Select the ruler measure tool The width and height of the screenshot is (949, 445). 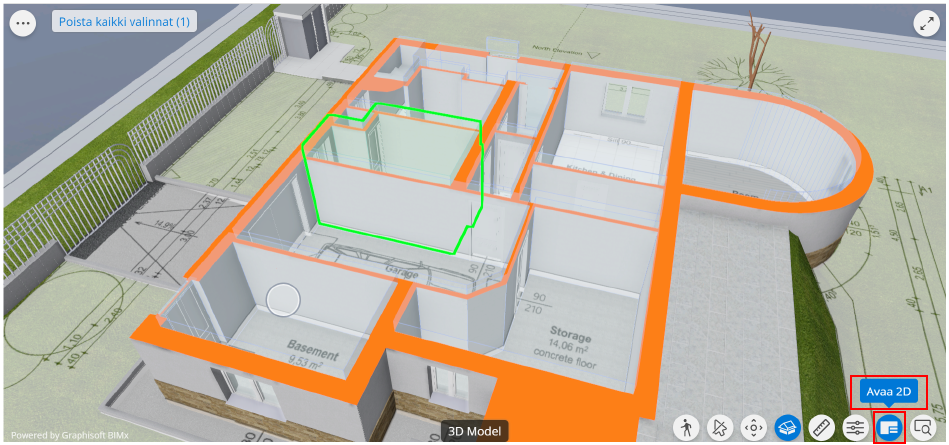click(822, 428)
